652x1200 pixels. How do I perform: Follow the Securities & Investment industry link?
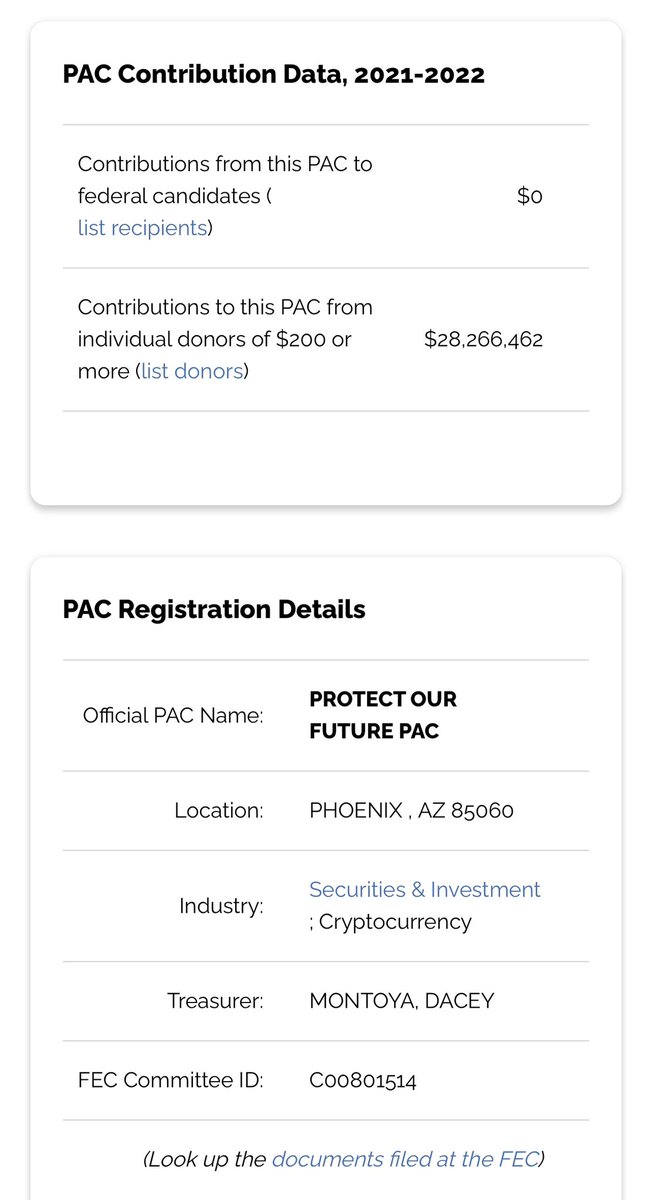[424, 890]
